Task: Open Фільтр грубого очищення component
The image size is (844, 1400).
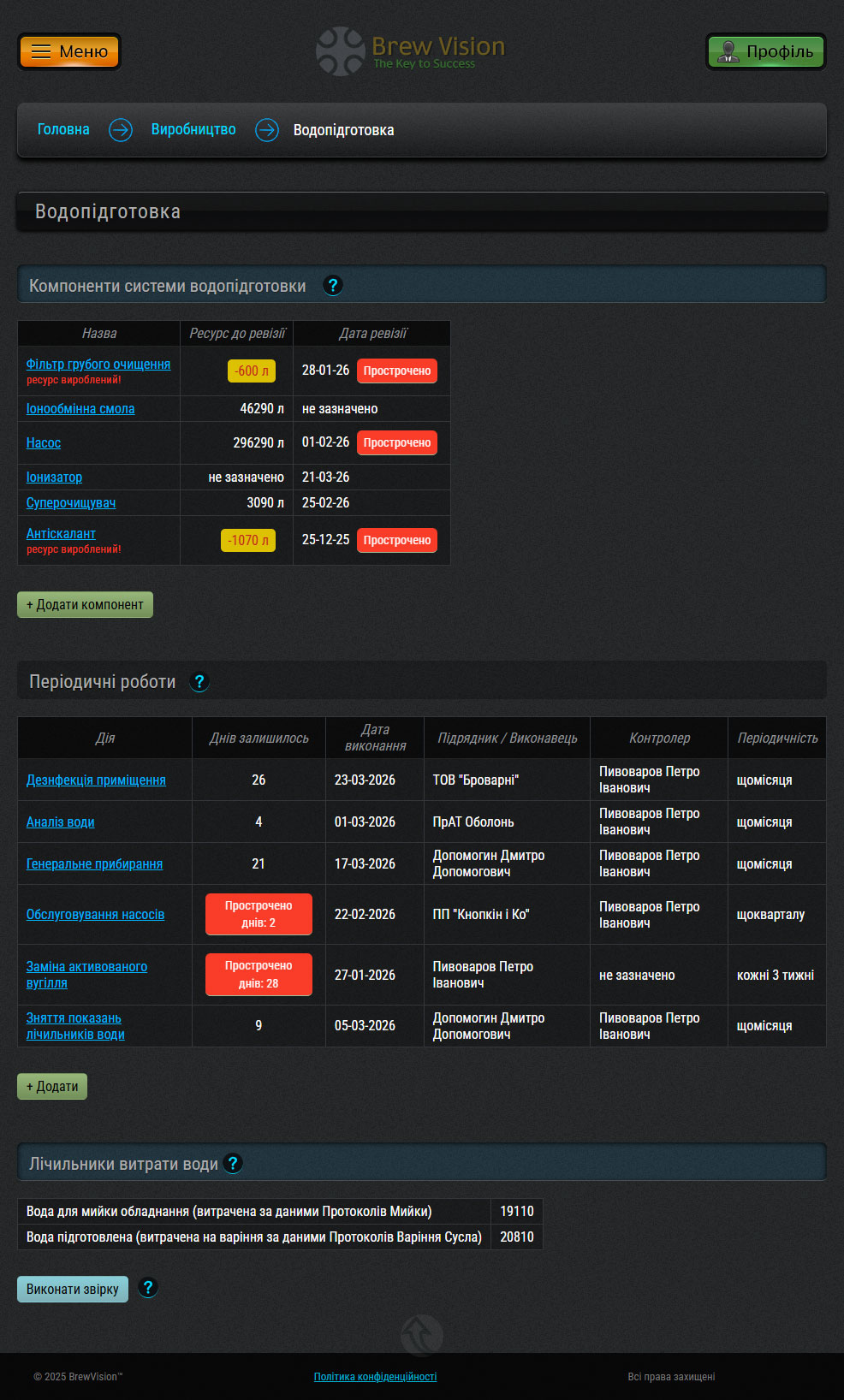Action: (x=98, y=365)
